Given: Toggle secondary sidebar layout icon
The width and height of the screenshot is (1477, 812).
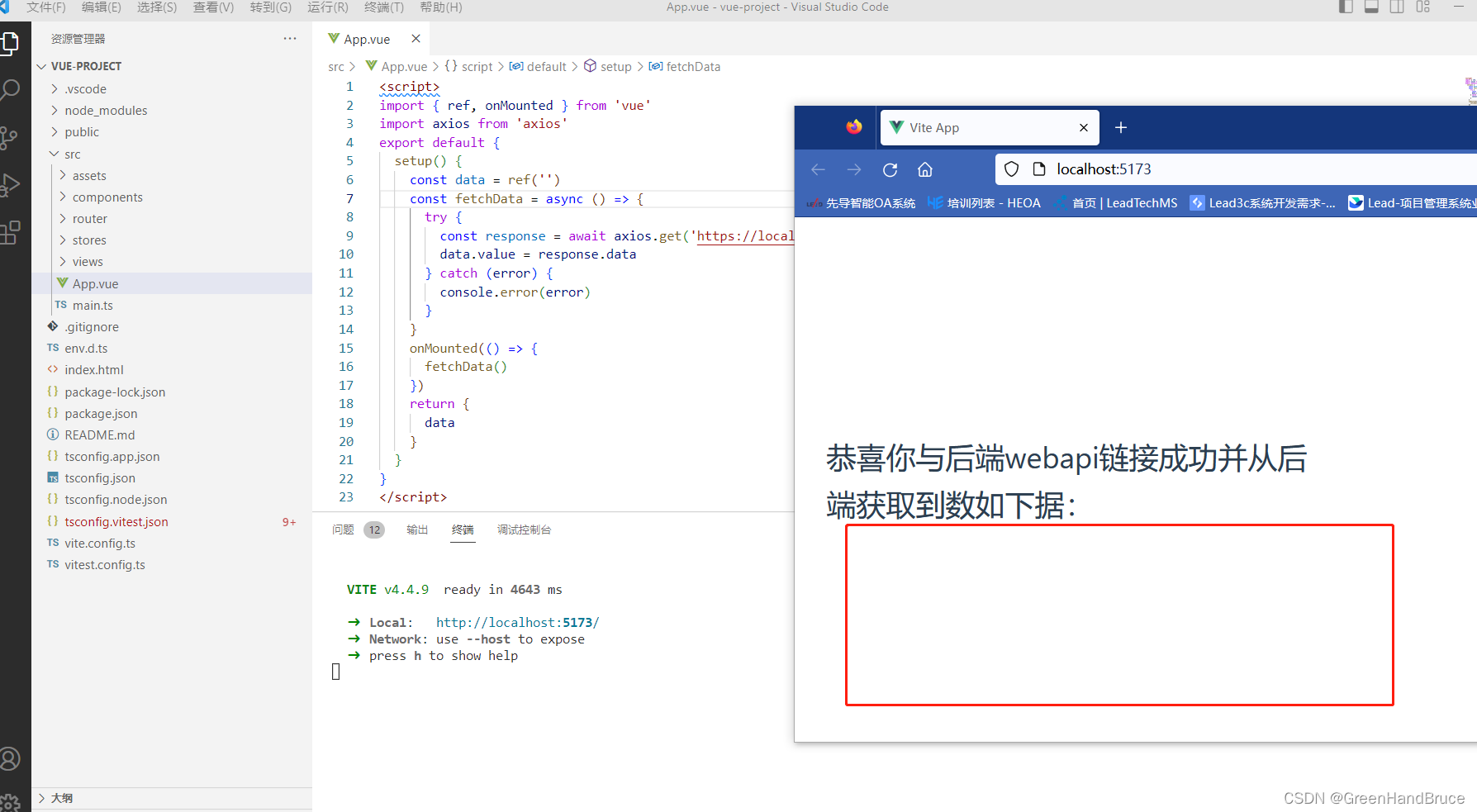Looking at the screenshot, I should pyautogui.click(x=1397, y=7).
